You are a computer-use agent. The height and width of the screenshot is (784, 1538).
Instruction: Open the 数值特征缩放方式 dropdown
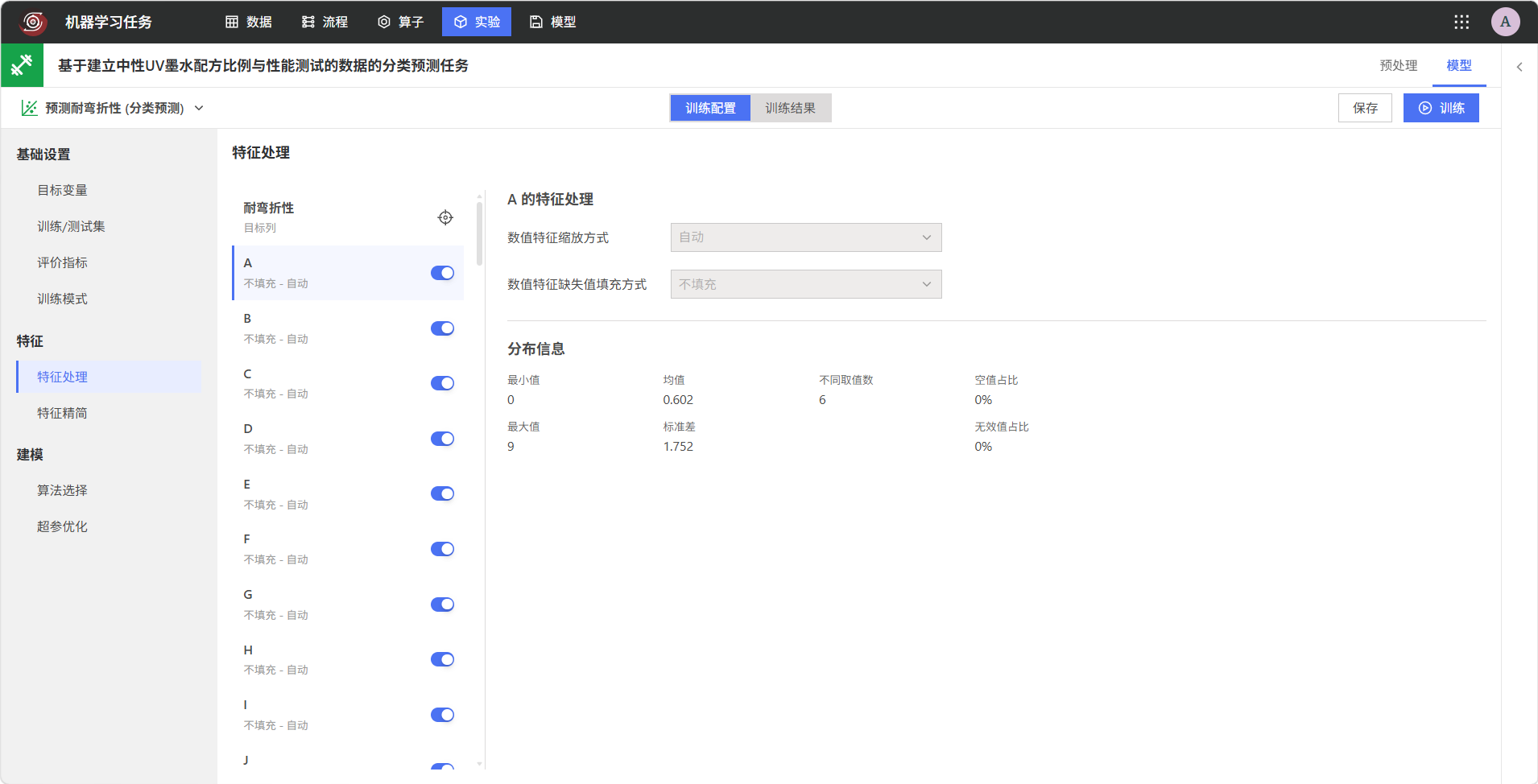point(806,237)
